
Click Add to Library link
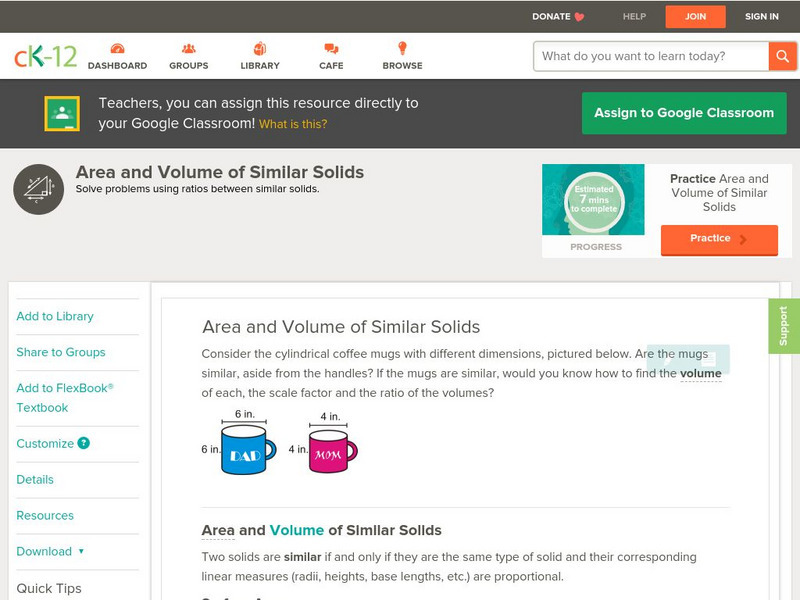(x=55, y=316)
